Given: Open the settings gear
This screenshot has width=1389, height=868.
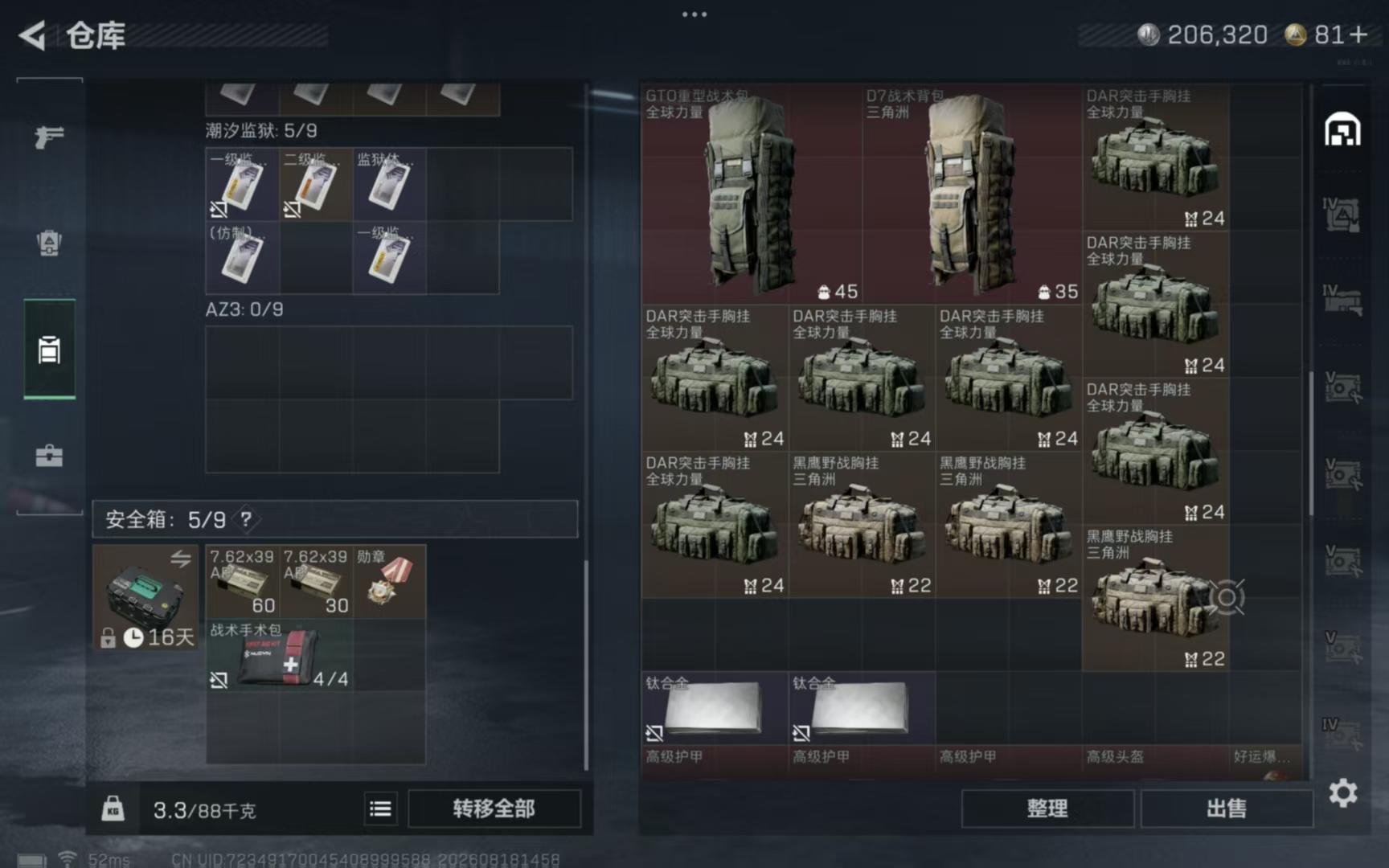Looking at the screenshot, I should (x=1342, y=793).
